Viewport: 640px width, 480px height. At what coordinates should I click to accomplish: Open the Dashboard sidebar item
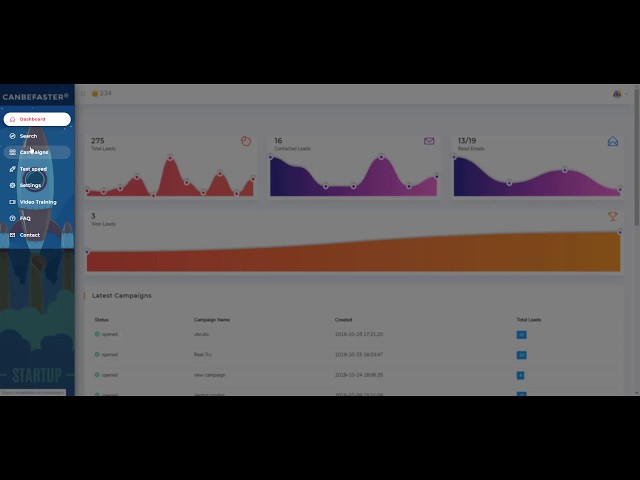click(x=37, y=119)
